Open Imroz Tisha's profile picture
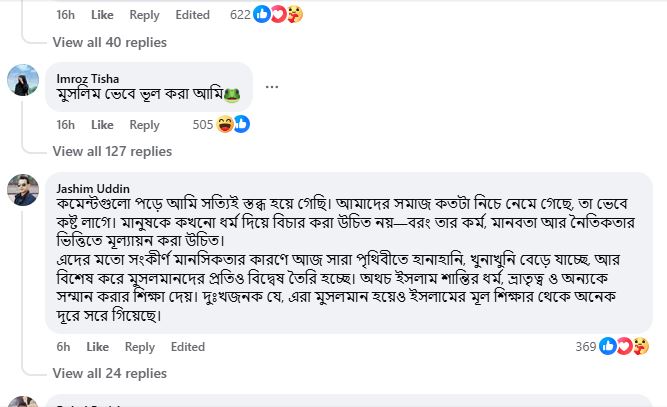667x407 pixels. pos(24,82)
